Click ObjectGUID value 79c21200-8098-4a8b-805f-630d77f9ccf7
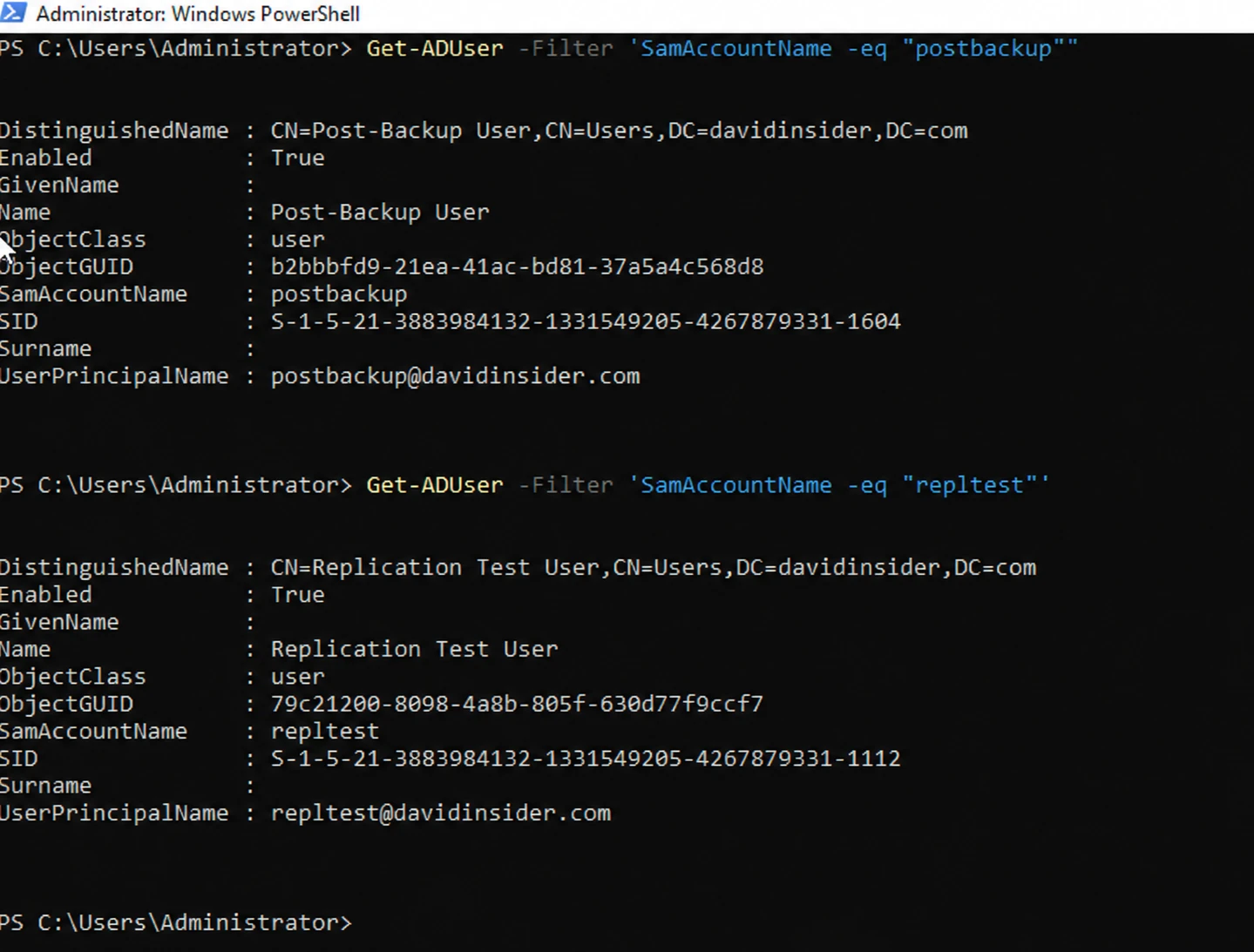Viewport: 1254px width, 952px height. [x=517, y=704]
